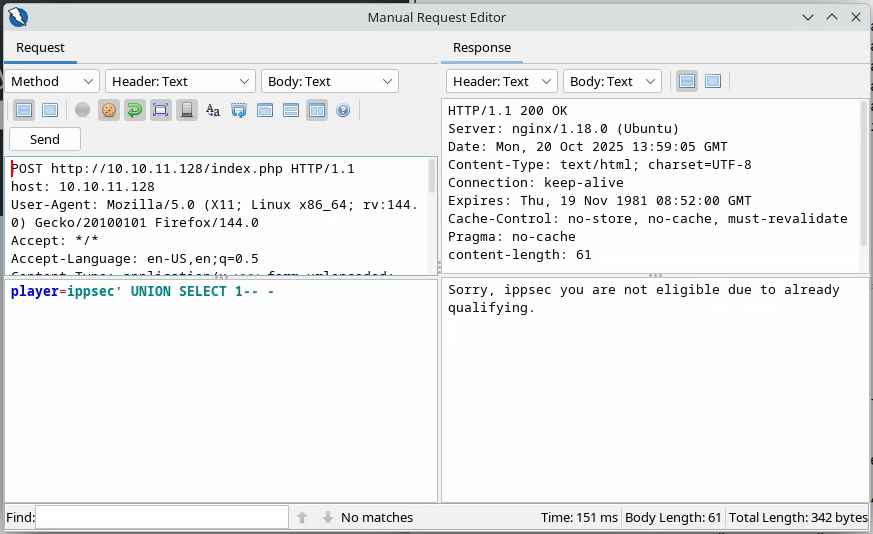This screenshot has width=873, height=534.
Task: Click the Find search input field
Action: [x=162, y=518]
